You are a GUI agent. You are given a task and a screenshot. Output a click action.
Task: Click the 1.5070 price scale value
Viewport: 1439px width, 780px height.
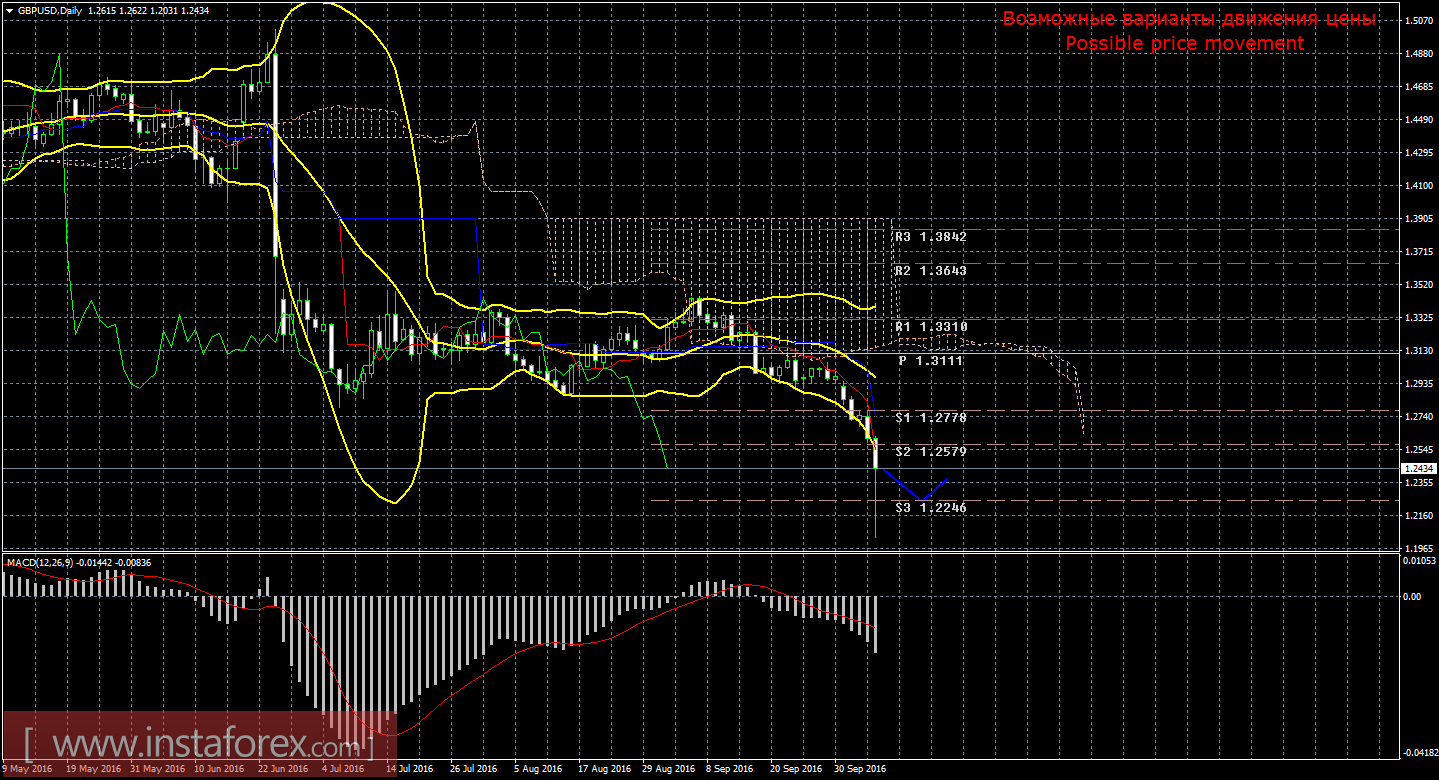pyautogui.click(x=1417, y=20)
